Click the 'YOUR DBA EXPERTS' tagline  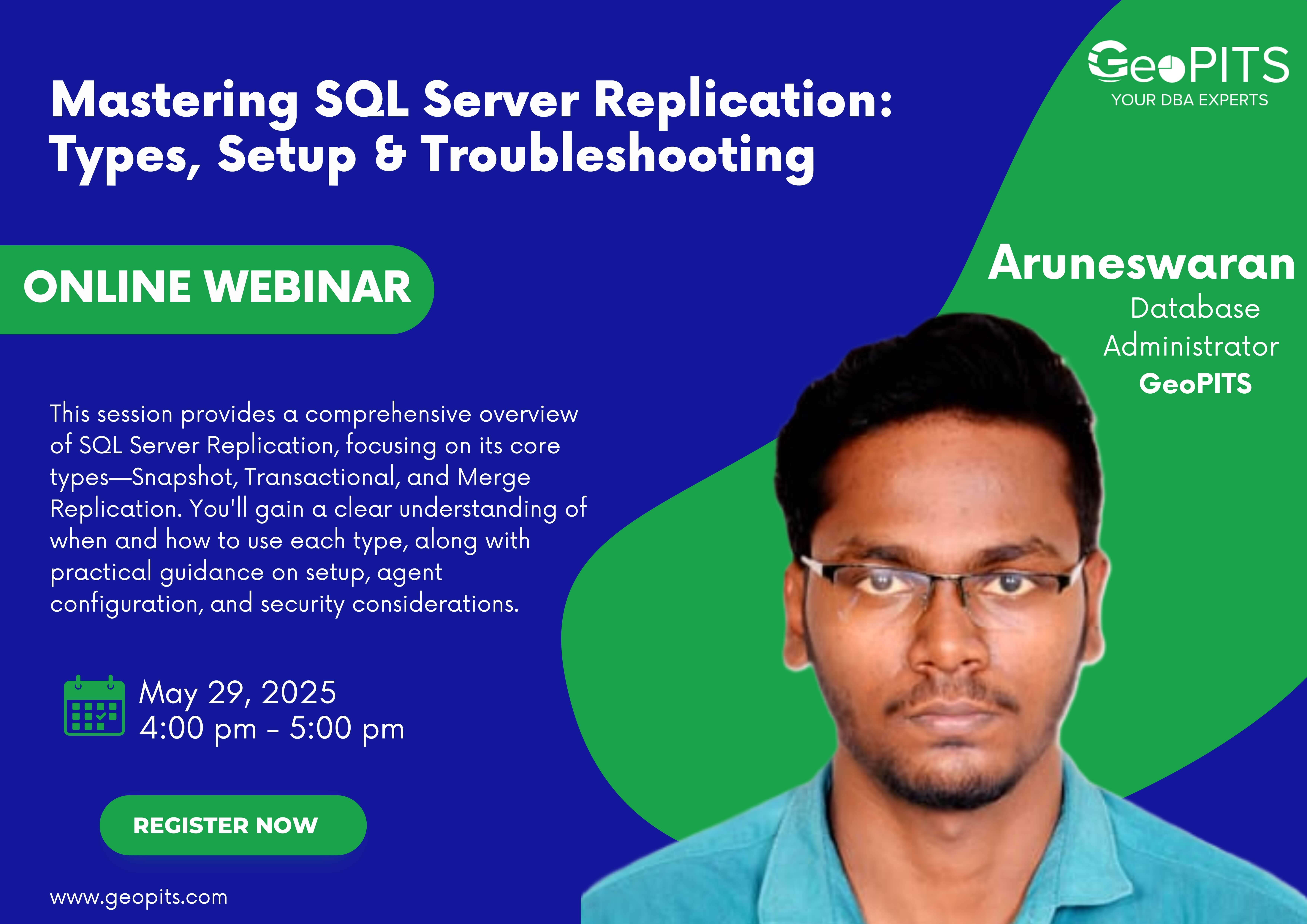[x=1190, y=100]
